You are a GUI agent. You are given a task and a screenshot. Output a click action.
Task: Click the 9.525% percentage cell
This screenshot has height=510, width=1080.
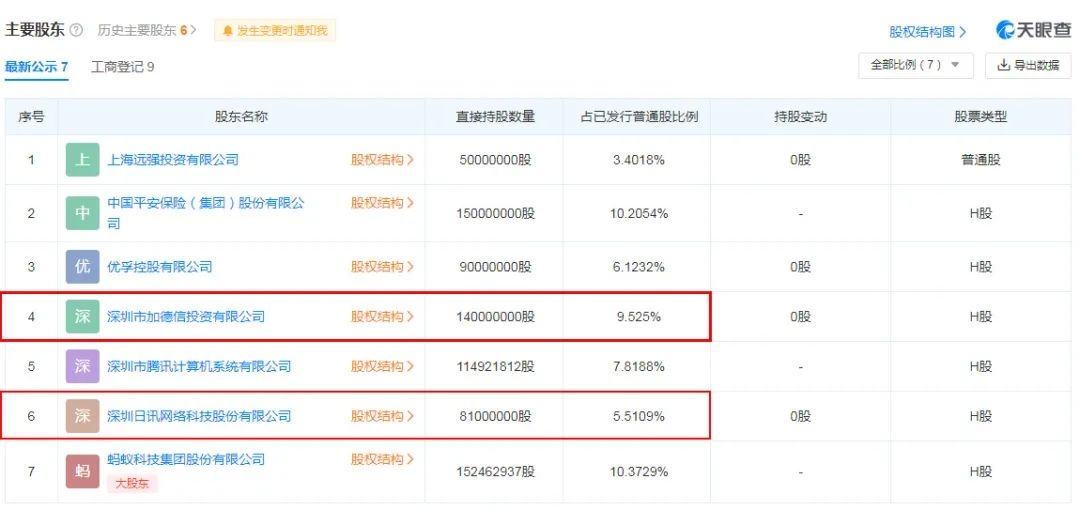(638, 316)
